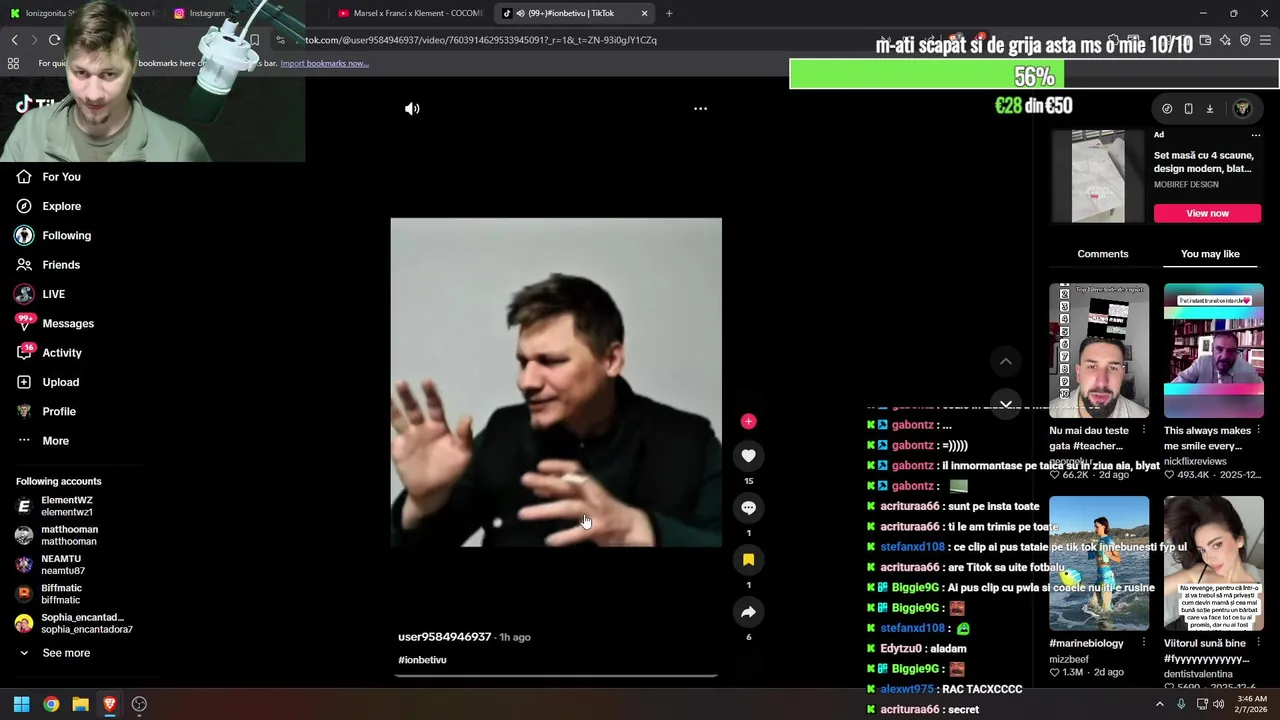Screen dimensions: 1280x720
Task: Open the browser apps grid icon
Action: coord(13,63)
